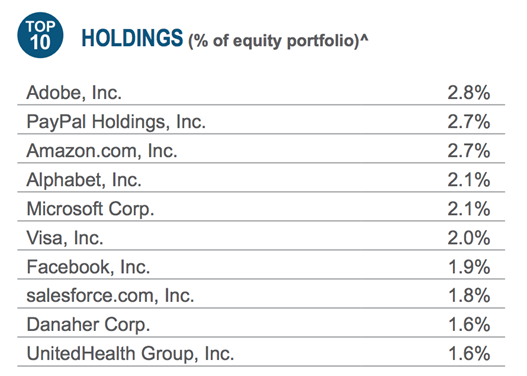Click the 2.8% value for Adobe
Viewport: 527px width, 376px height.
[x=469, y=92]
